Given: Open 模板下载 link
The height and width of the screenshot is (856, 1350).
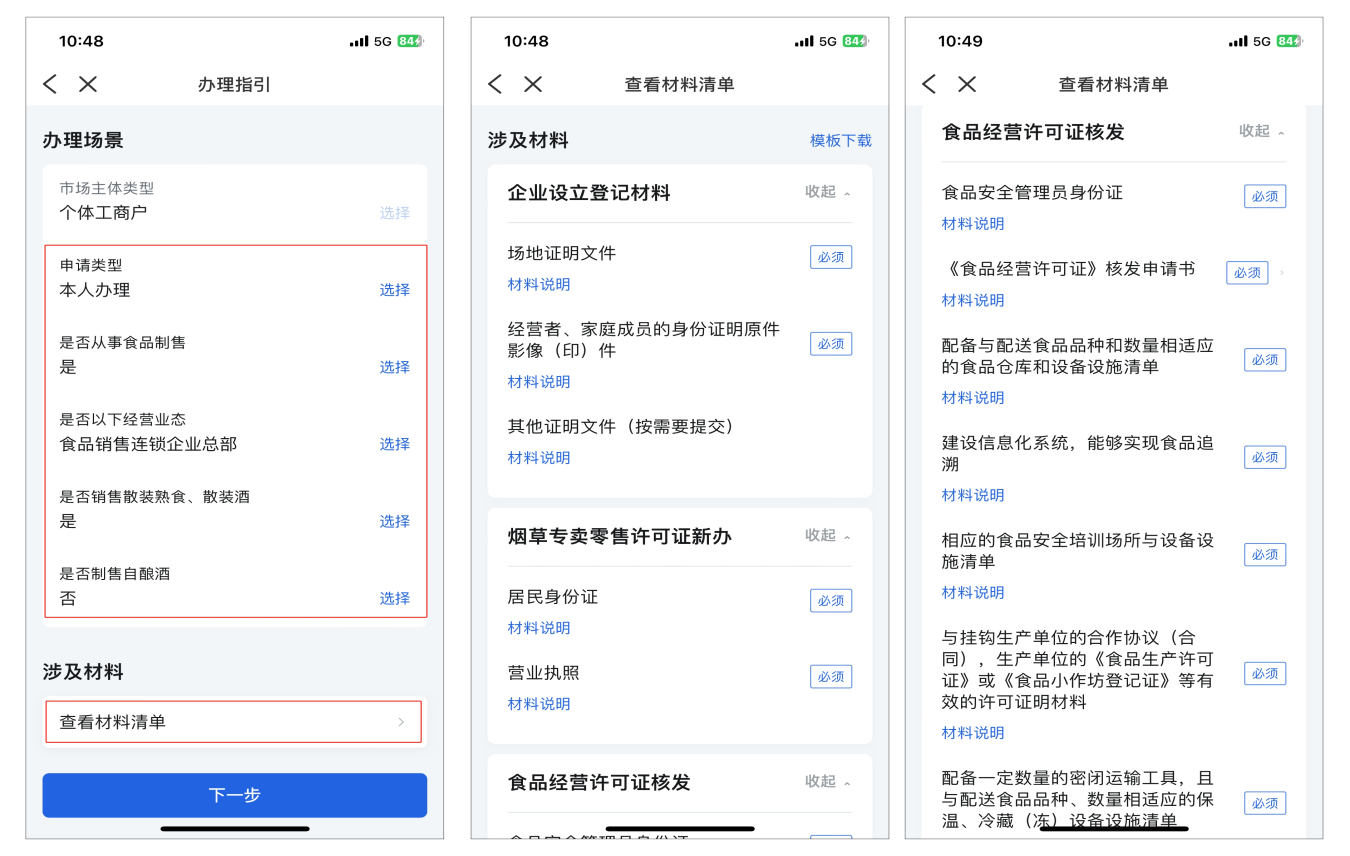Looking at the screenshot, I should tap(840, 141).
